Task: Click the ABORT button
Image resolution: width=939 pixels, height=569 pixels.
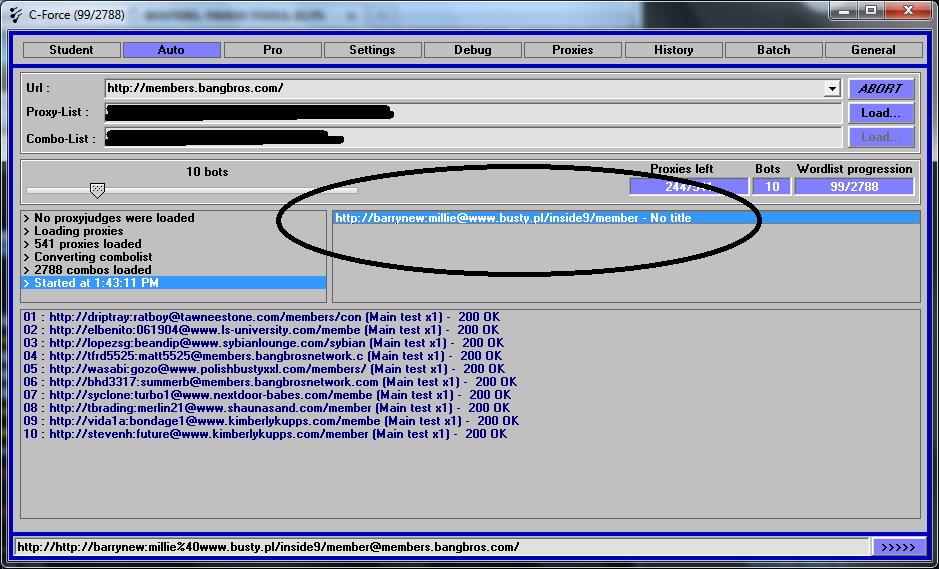Action: pyautogui.click(x=881, y=89)
